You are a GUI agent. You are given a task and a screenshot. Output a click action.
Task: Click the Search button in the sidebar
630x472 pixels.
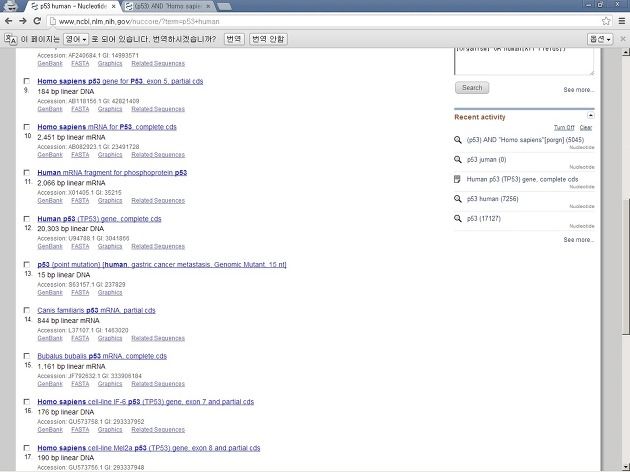click(472, 88)
